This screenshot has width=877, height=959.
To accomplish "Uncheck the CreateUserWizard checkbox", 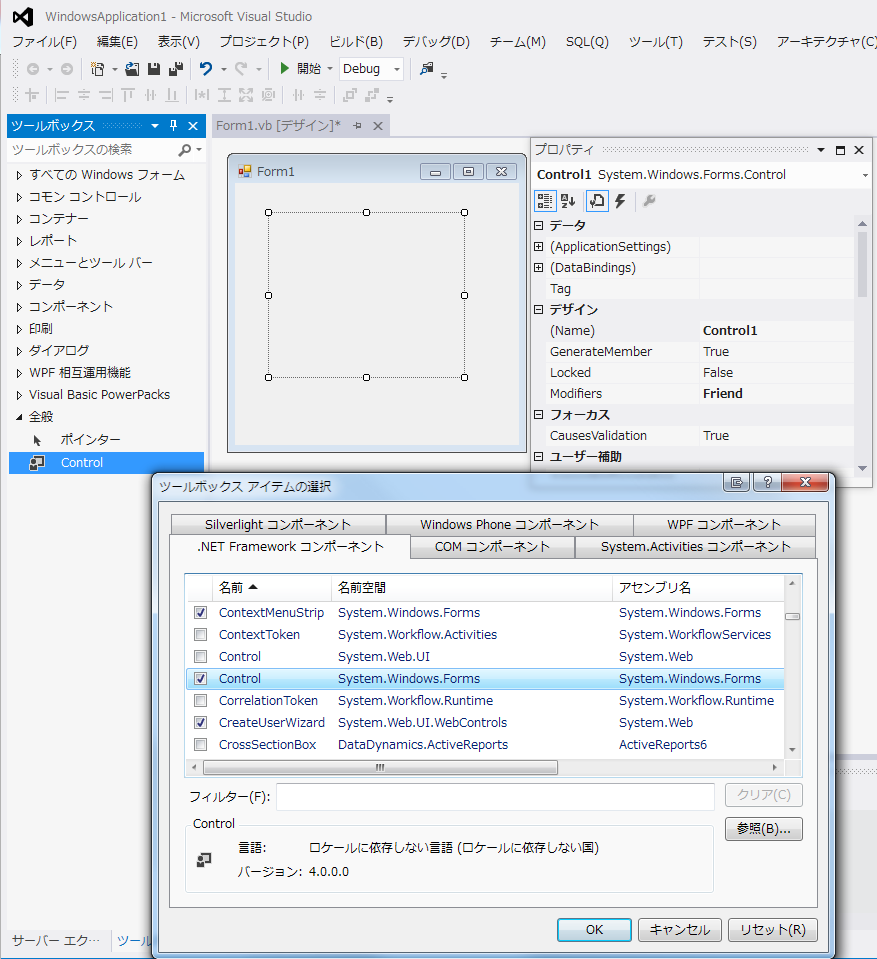I will [x=200, y=722].
